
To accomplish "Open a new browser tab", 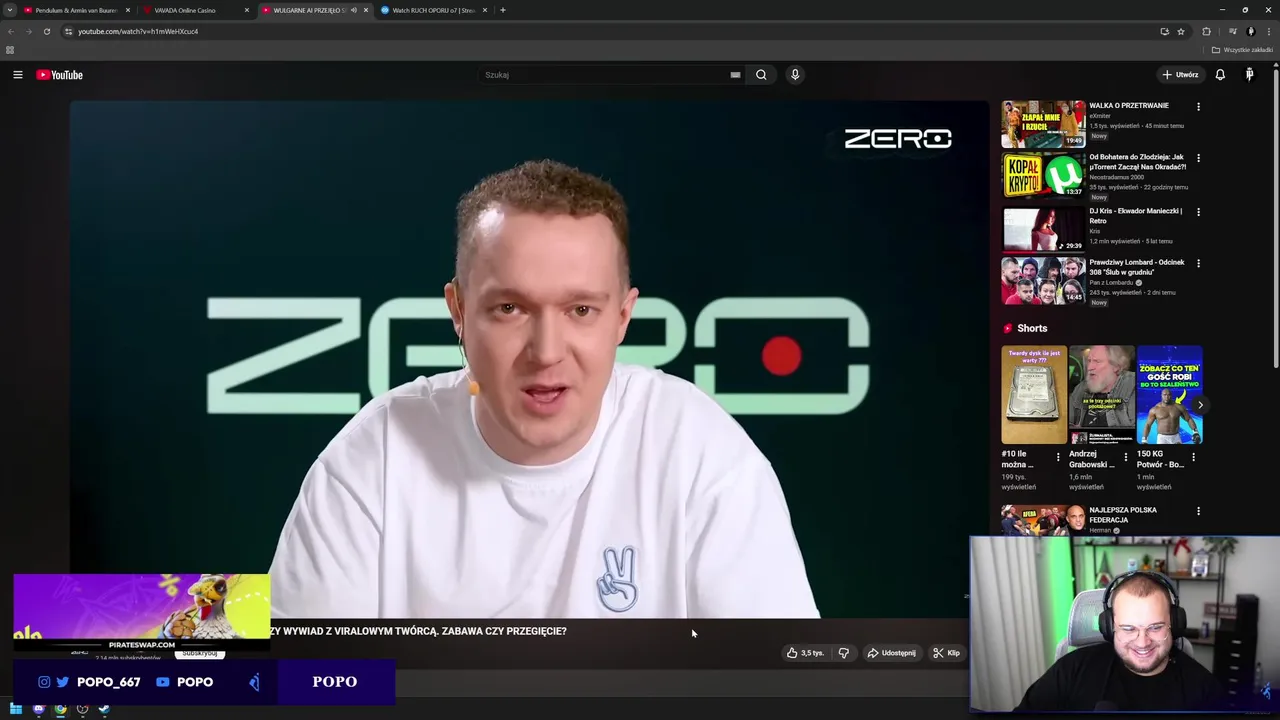I will 503,10.
